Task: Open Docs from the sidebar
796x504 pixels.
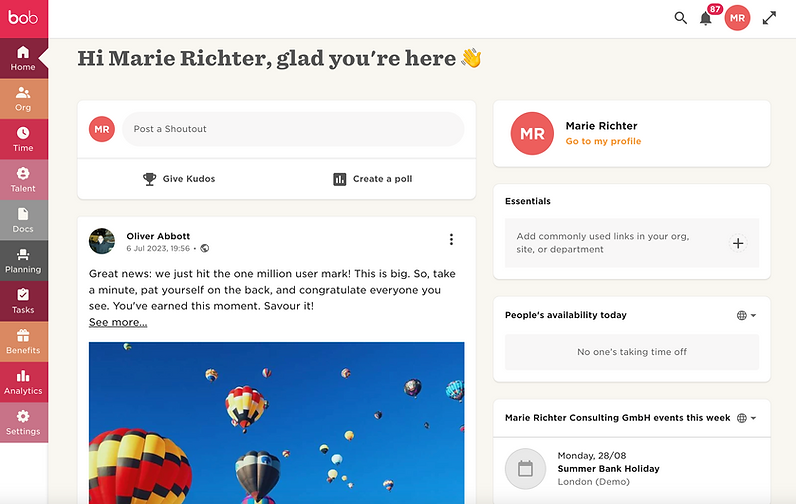Action: pos(23,220)
